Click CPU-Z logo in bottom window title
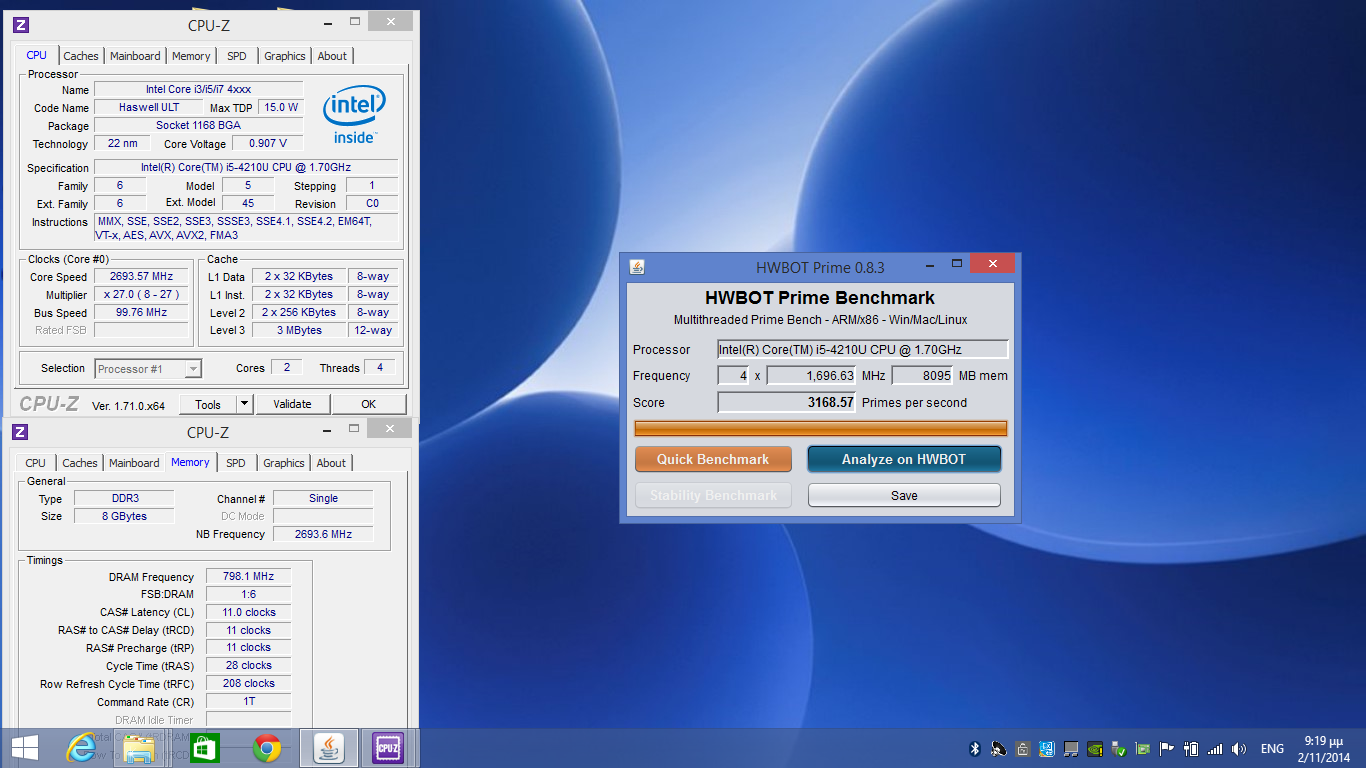Image resolution: width=1366 pixels, height=768 pixels. 20,432
